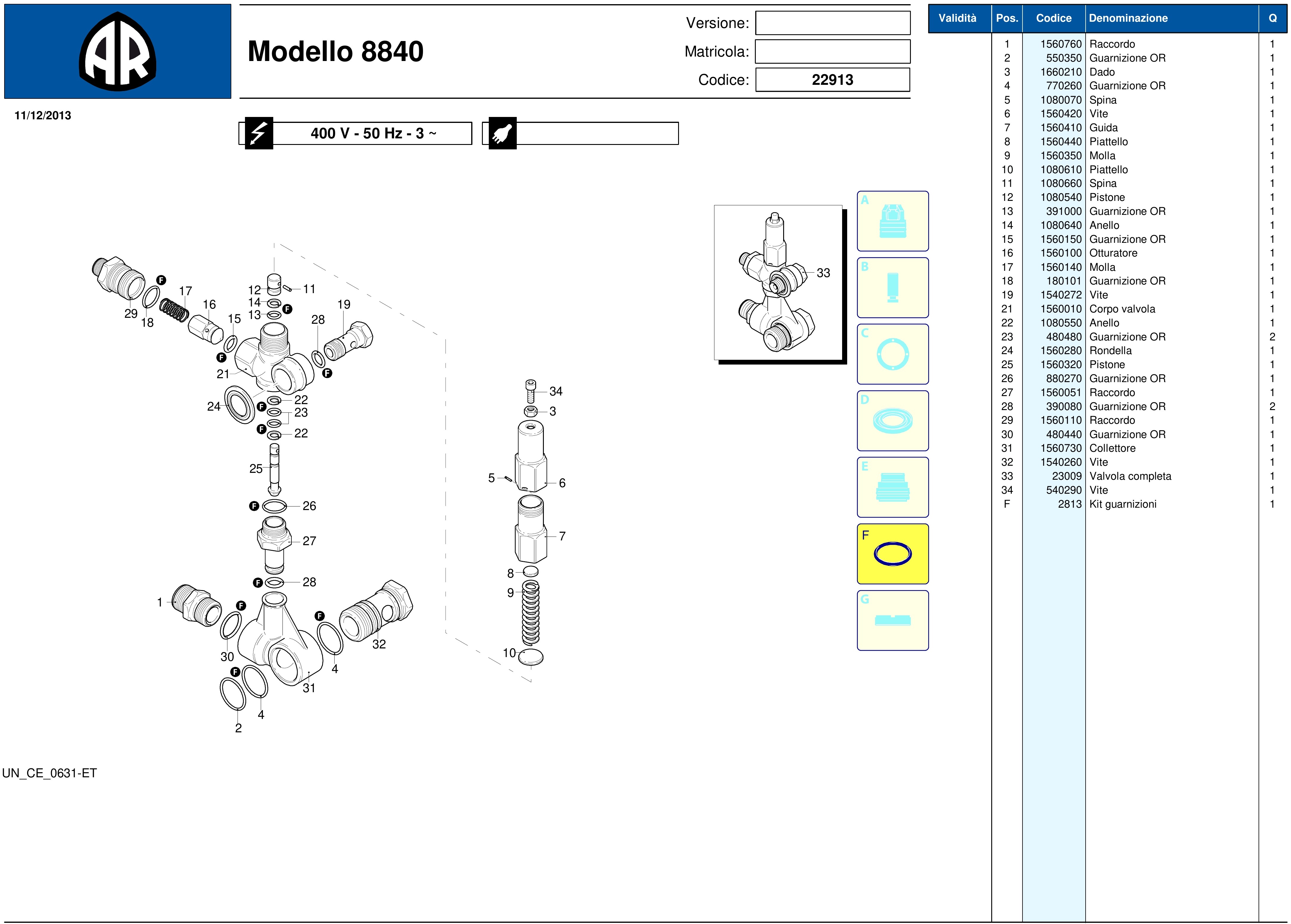The image size is (1291, 924).
Task: Click the power plug icon
Action: [502, 133]
